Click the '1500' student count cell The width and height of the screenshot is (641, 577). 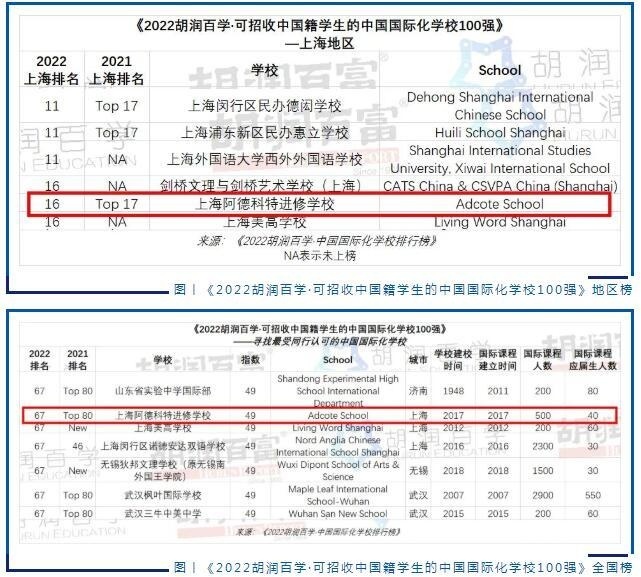(x=542, y=471)
